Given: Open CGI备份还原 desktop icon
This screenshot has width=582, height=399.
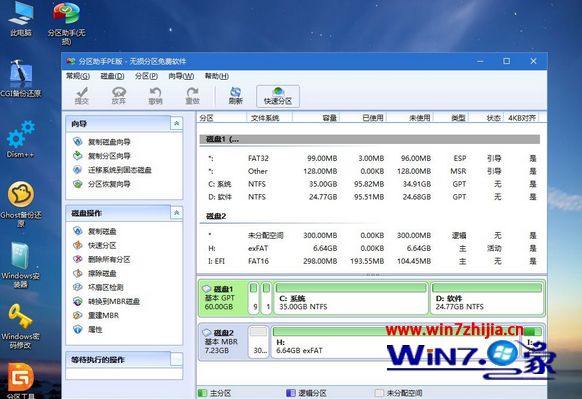Looking at the screenshot, I should click(21, 79).
